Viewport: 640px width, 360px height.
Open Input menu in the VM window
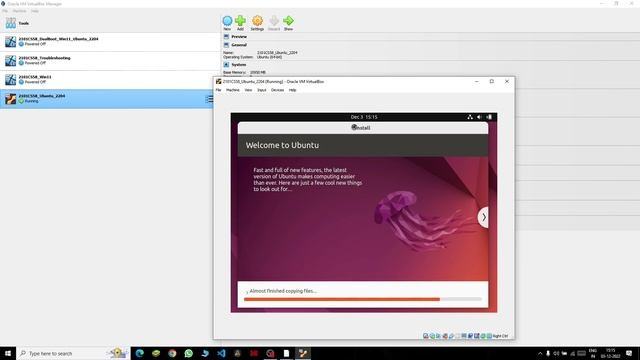coord(262,90)
